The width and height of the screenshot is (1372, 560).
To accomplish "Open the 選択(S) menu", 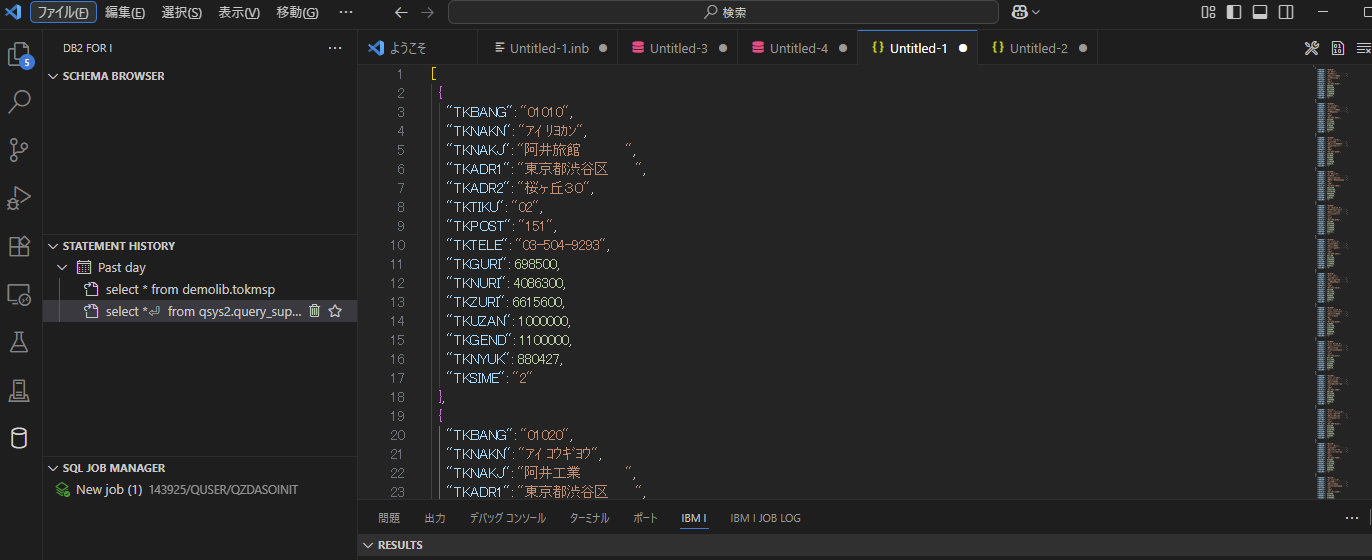I will [x=182, y=12].
